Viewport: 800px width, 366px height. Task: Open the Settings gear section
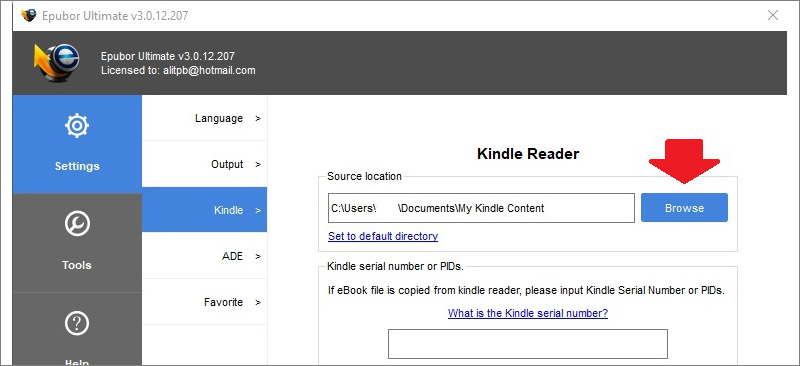pyautogui.click(x=77, y=144)
